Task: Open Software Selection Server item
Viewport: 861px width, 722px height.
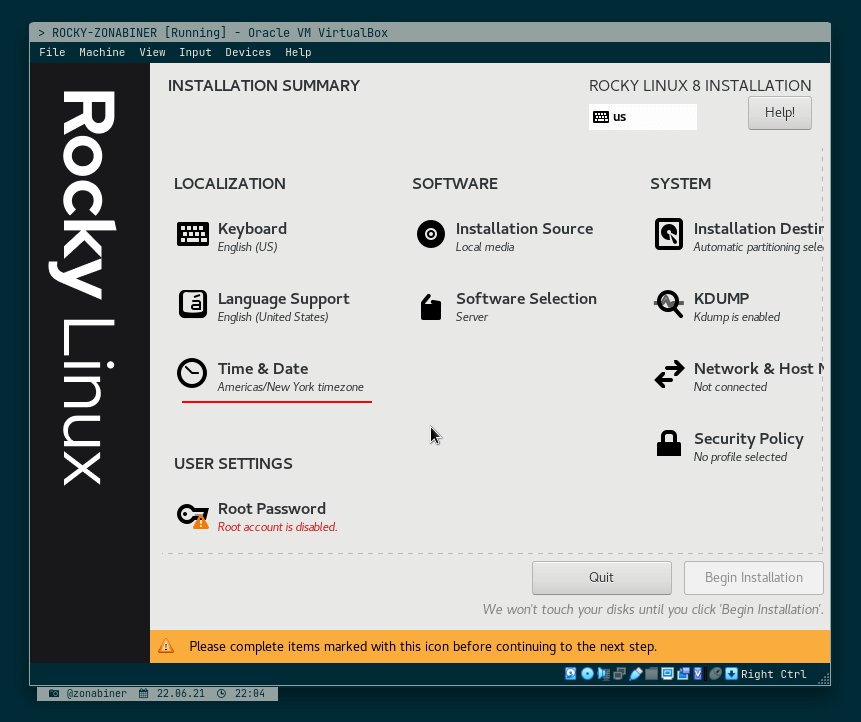Action: (x=507, y=306)
